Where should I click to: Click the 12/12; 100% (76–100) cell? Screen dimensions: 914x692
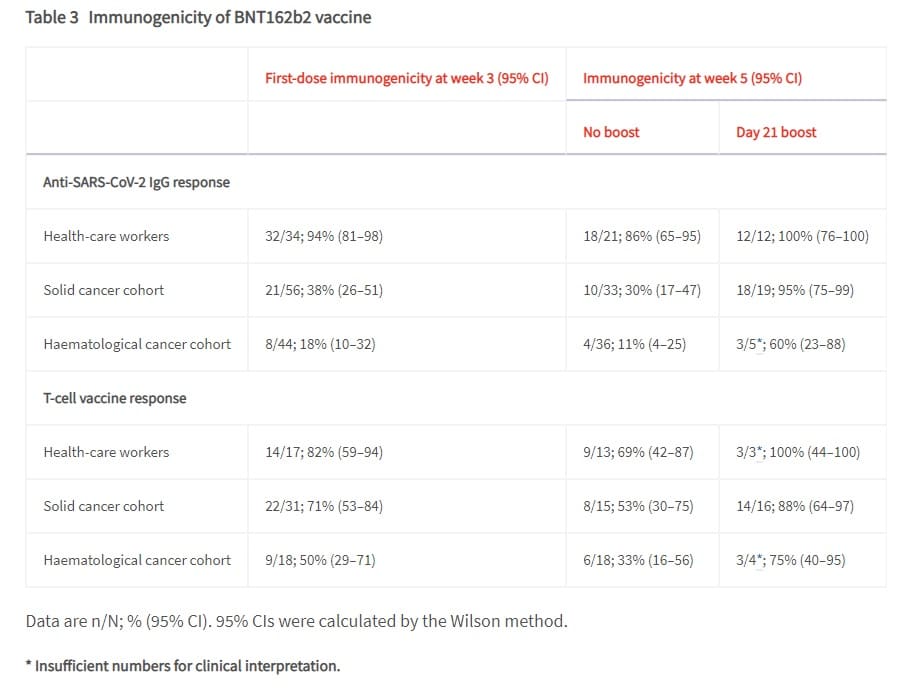pyautogui.click(x=802, y=236)
